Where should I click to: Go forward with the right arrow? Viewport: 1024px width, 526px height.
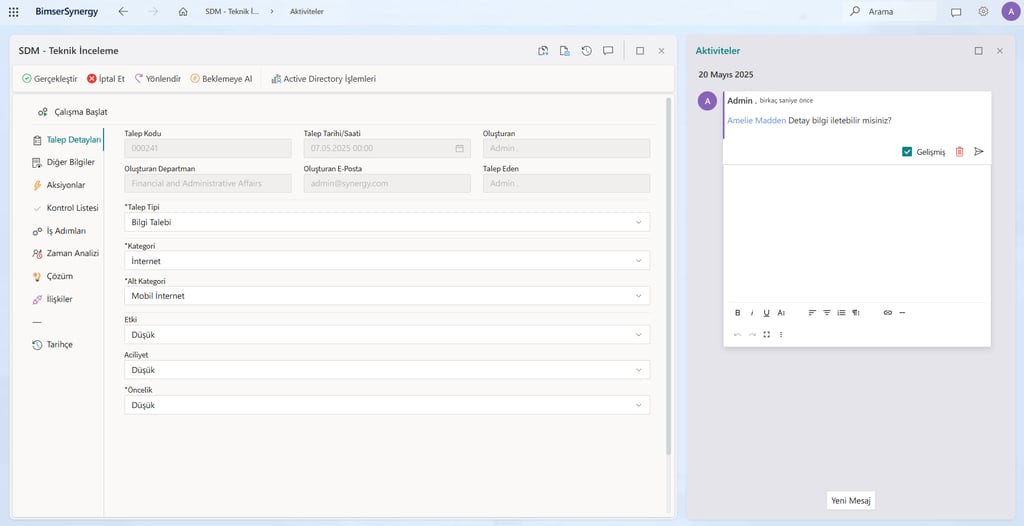[x=153, y=12]
